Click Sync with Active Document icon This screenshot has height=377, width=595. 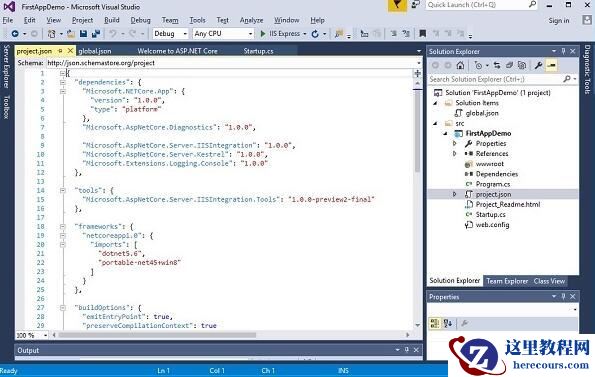(497, 65)
